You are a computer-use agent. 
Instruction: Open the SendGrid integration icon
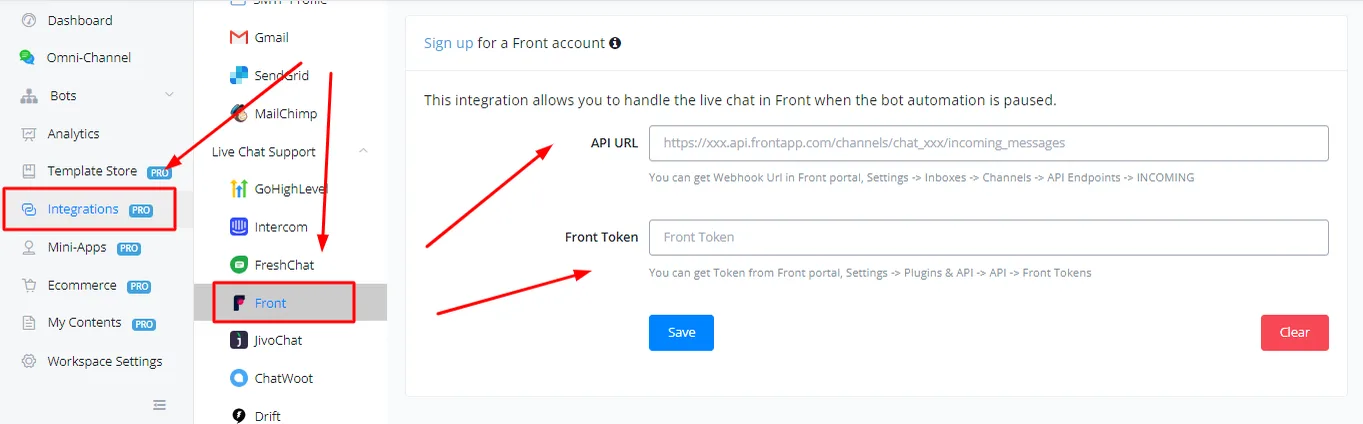[238, 75]
